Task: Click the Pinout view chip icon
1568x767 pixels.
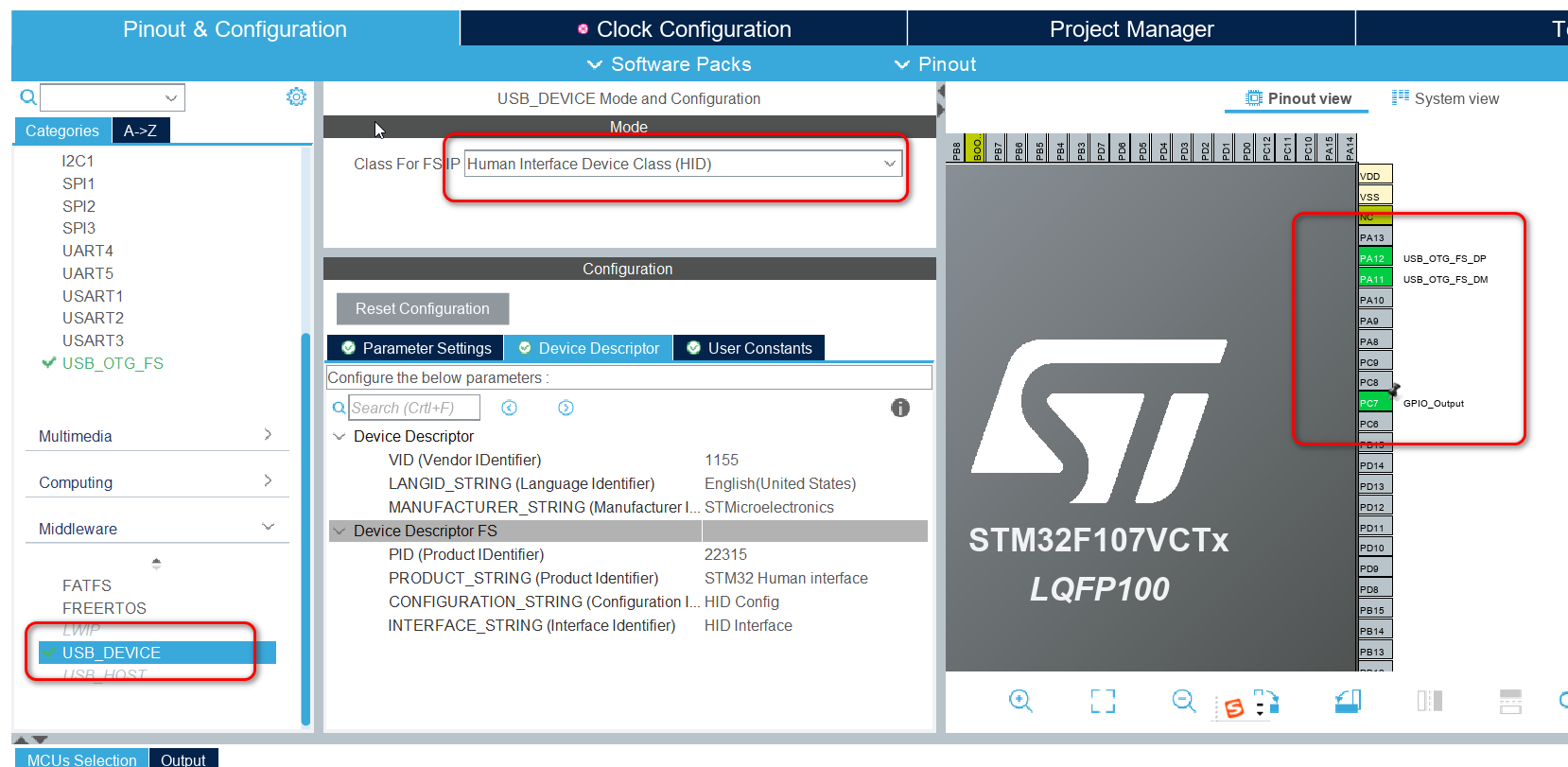Action: coord(1254,98)
